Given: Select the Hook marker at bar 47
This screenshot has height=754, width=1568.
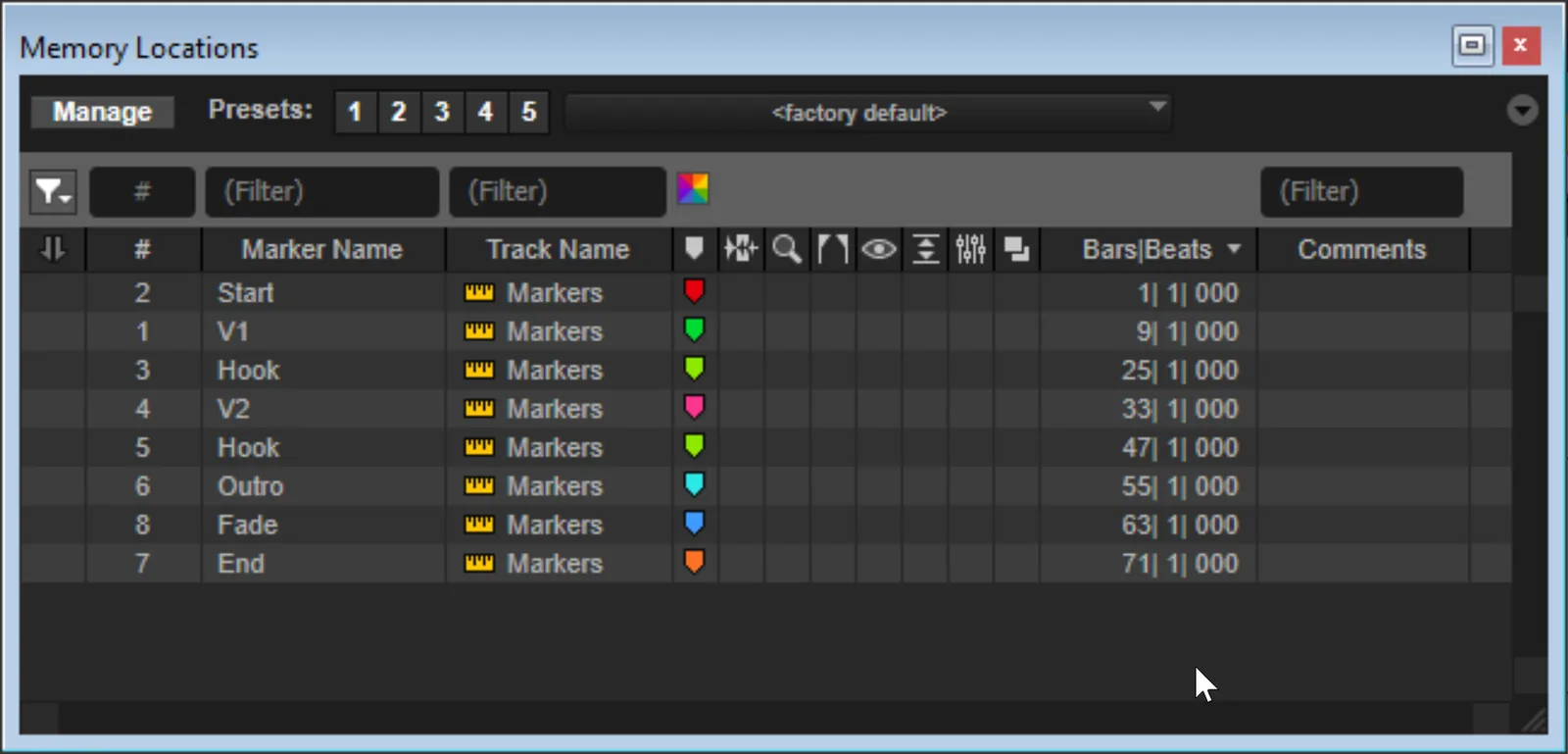Looking at the screenshot, I should (x=248, y=448).
